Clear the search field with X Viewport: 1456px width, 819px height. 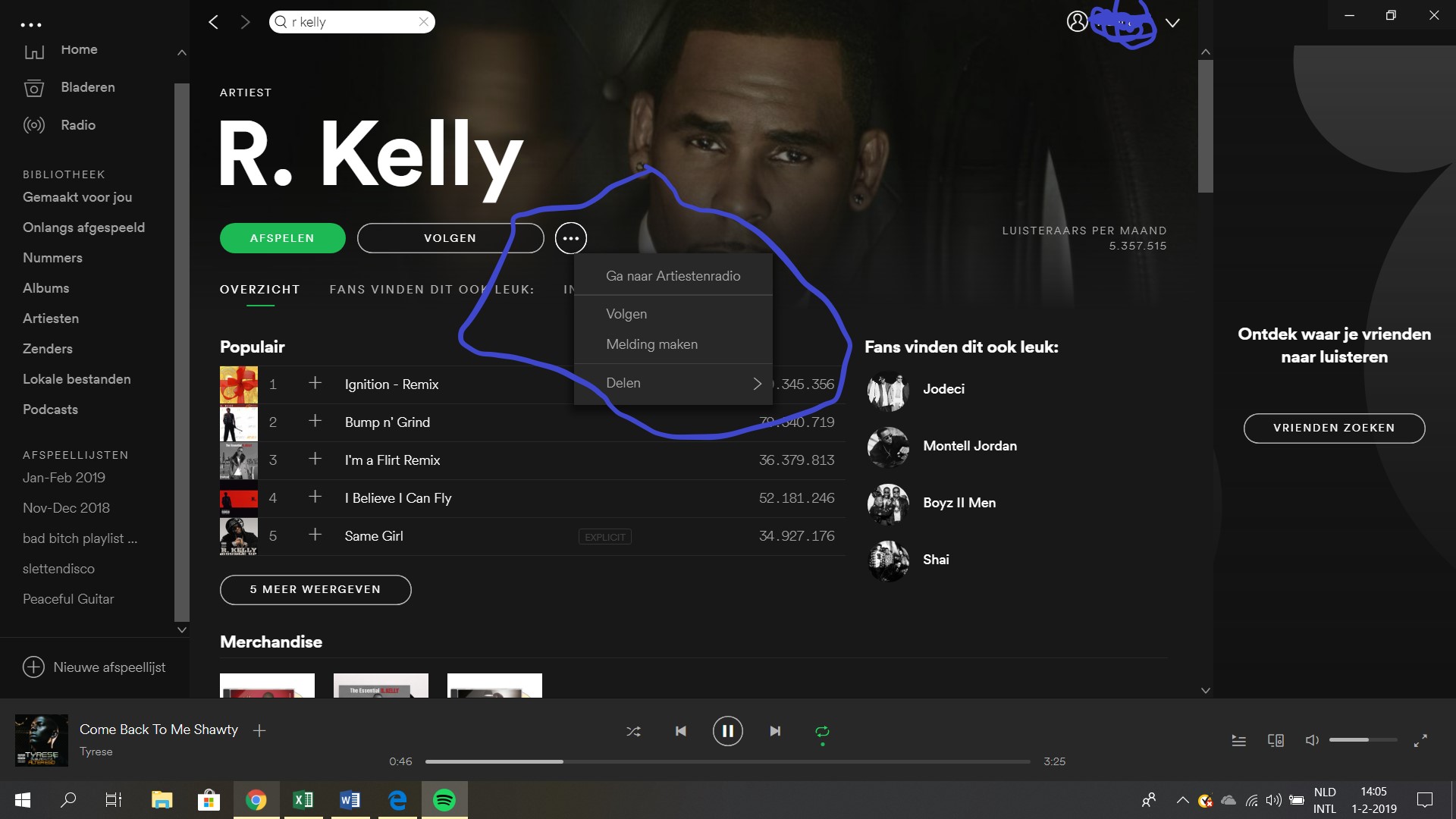tap(424, 22)
